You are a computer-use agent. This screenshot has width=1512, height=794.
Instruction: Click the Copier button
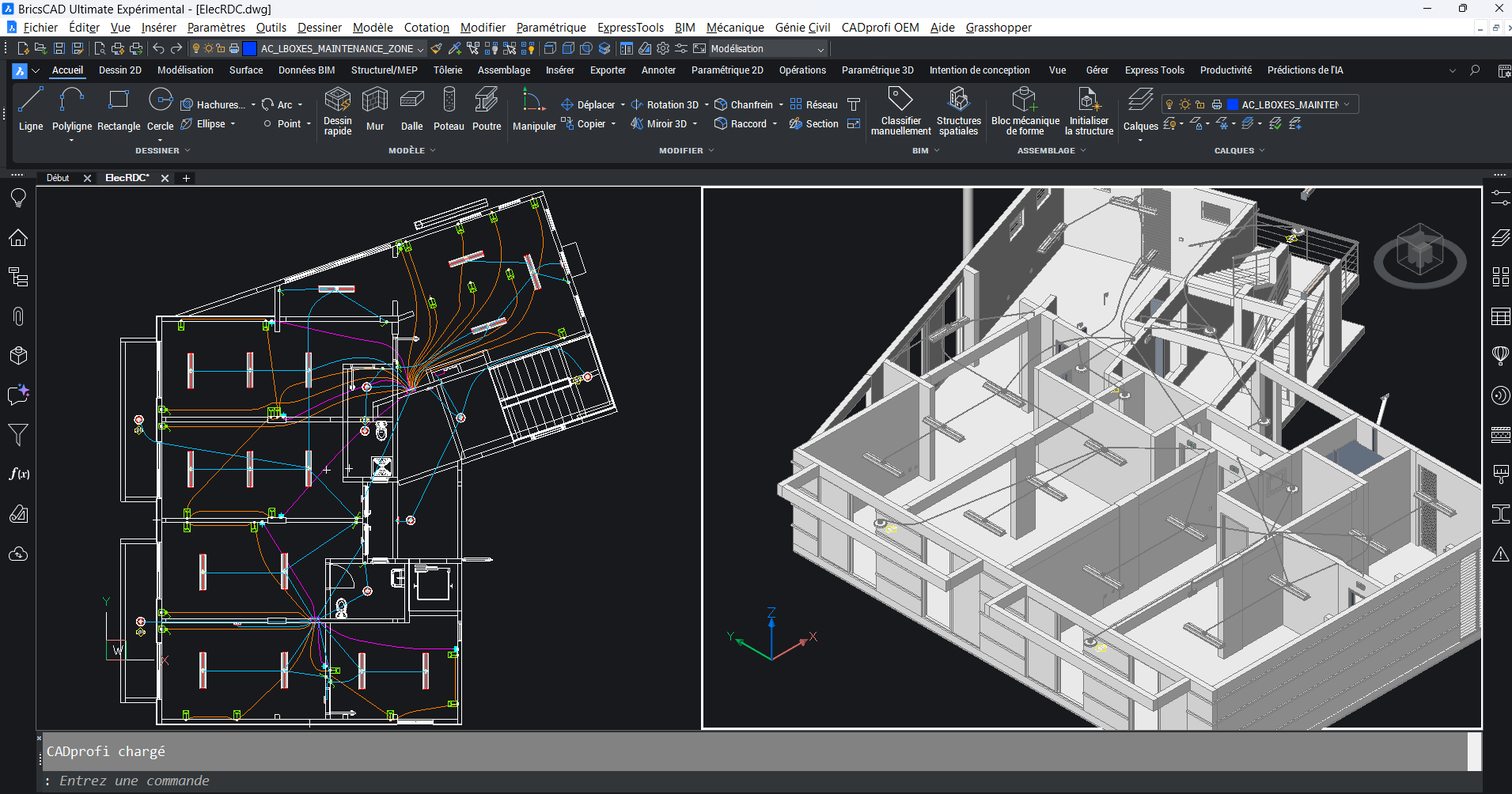[x=584, y=124]
